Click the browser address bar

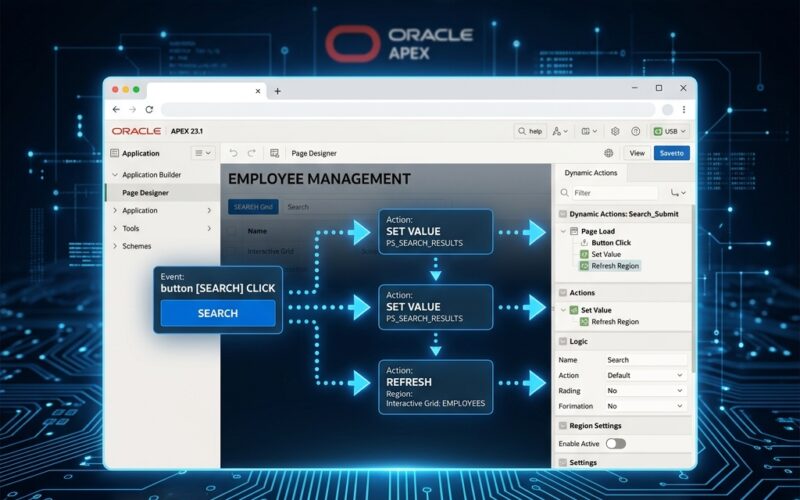(x=408, y=109)
